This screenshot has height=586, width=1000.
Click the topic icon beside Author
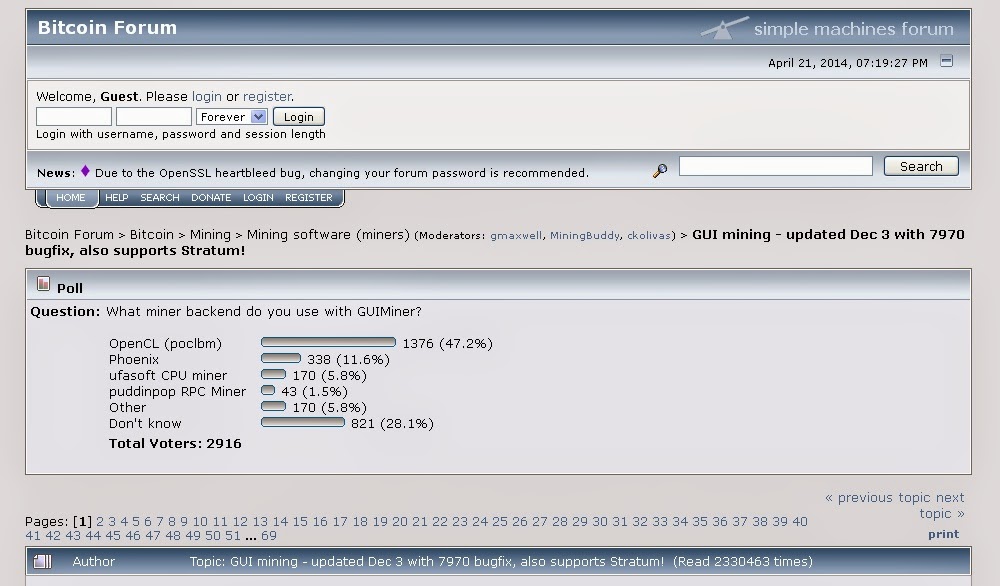coord(43,561)
